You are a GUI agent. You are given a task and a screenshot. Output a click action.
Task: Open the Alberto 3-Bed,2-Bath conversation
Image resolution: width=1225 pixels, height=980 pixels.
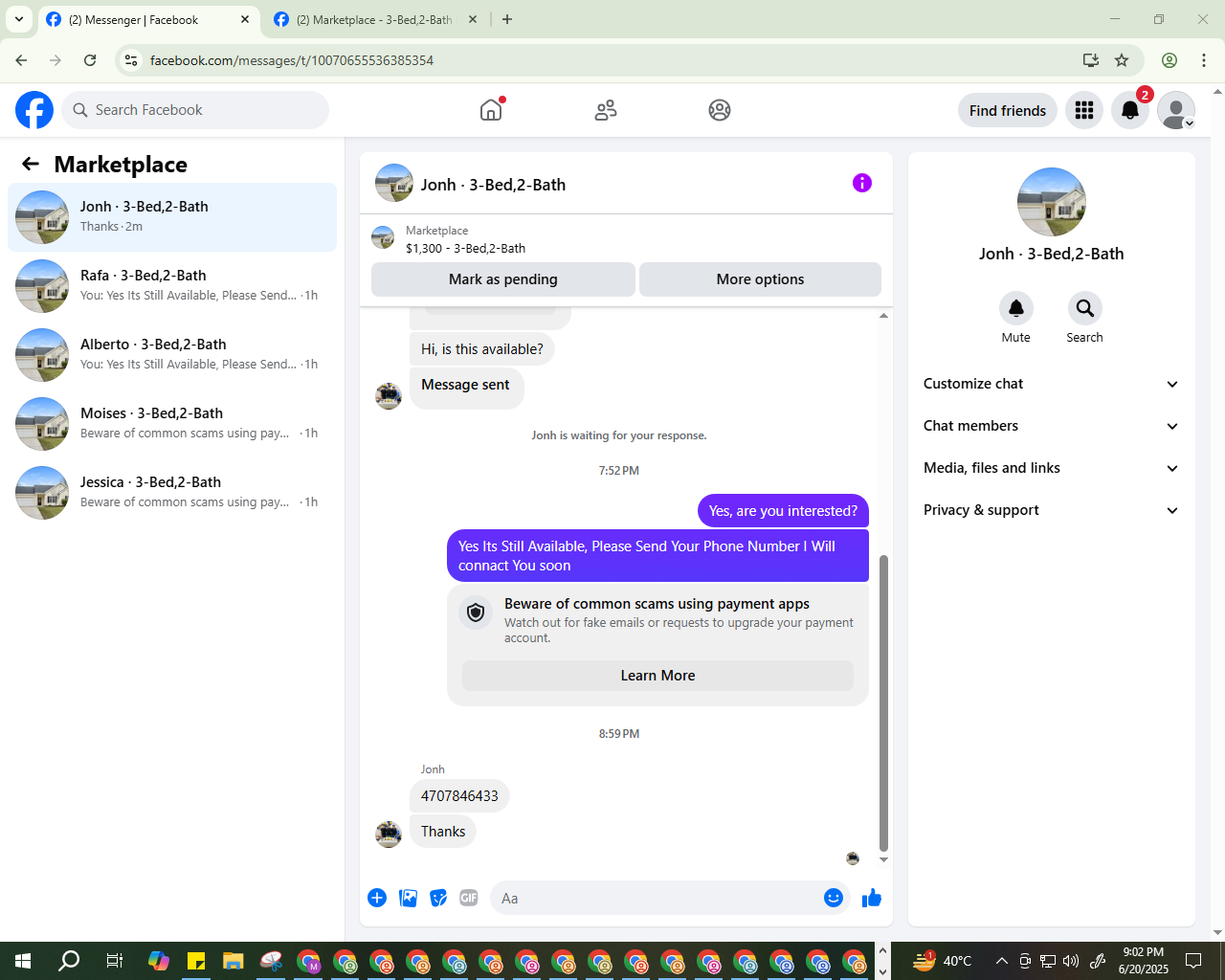[172, 355]
